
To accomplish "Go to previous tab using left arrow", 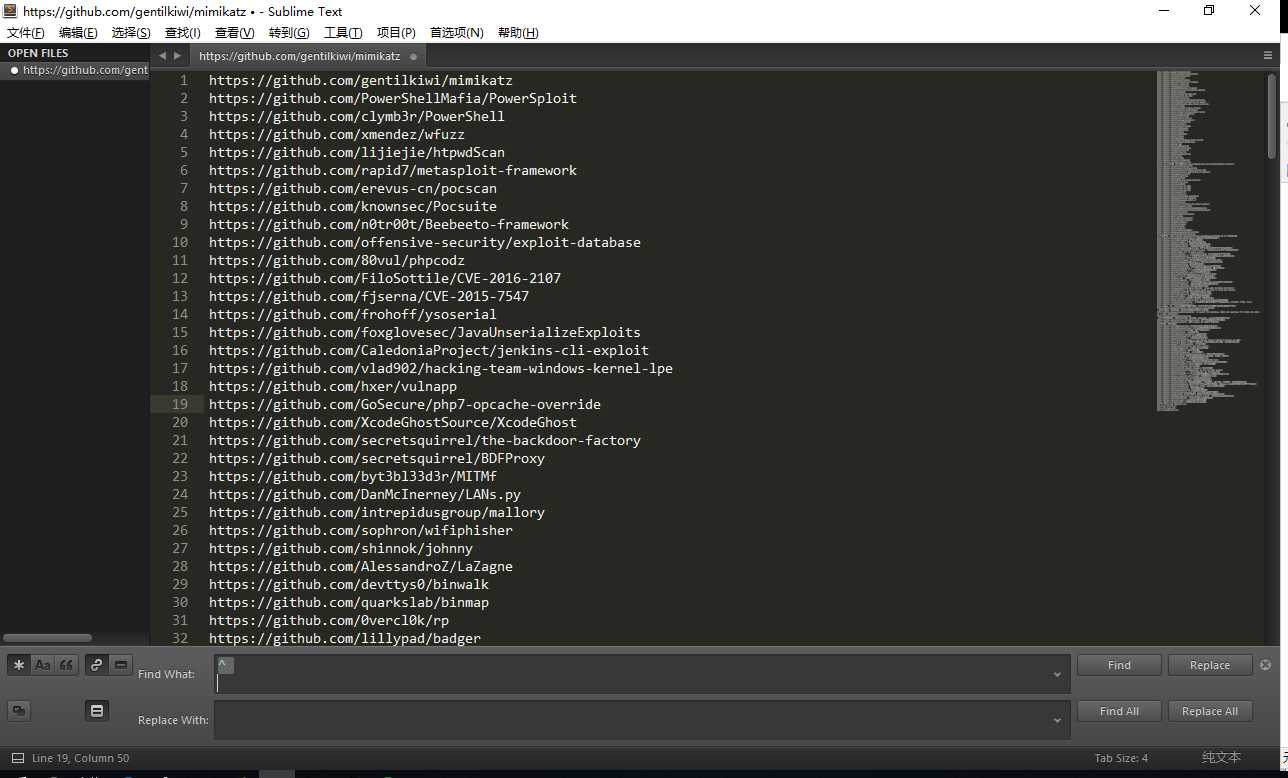I will (x=162, y=56).
